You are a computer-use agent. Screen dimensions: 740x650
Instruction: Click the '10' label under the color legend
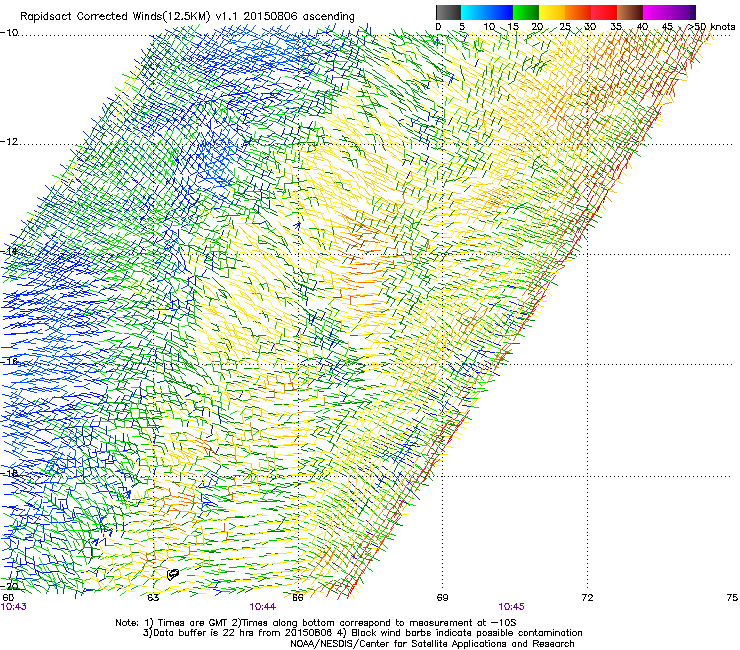coord(489,26)
